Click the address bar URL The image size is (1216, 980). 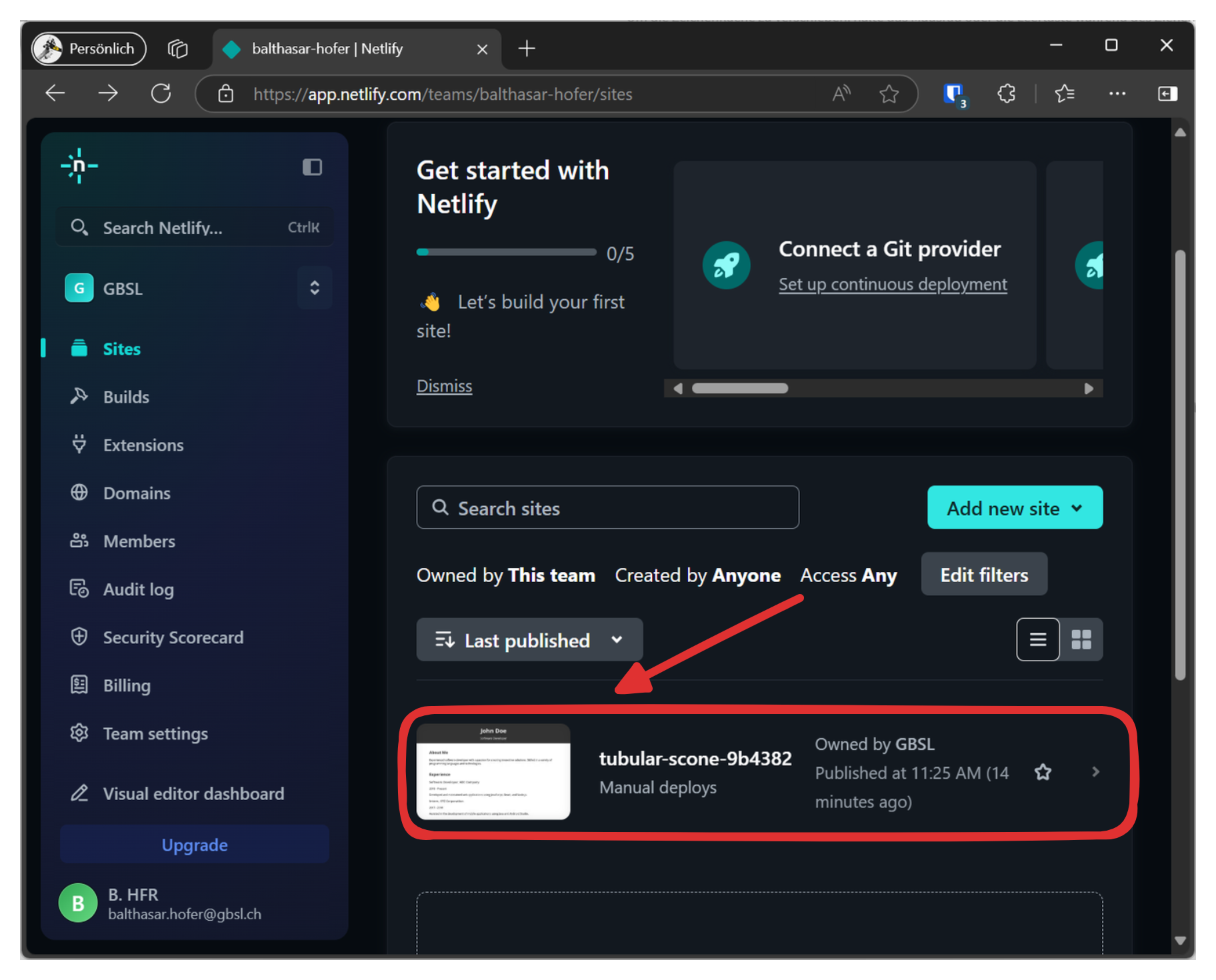443,94
